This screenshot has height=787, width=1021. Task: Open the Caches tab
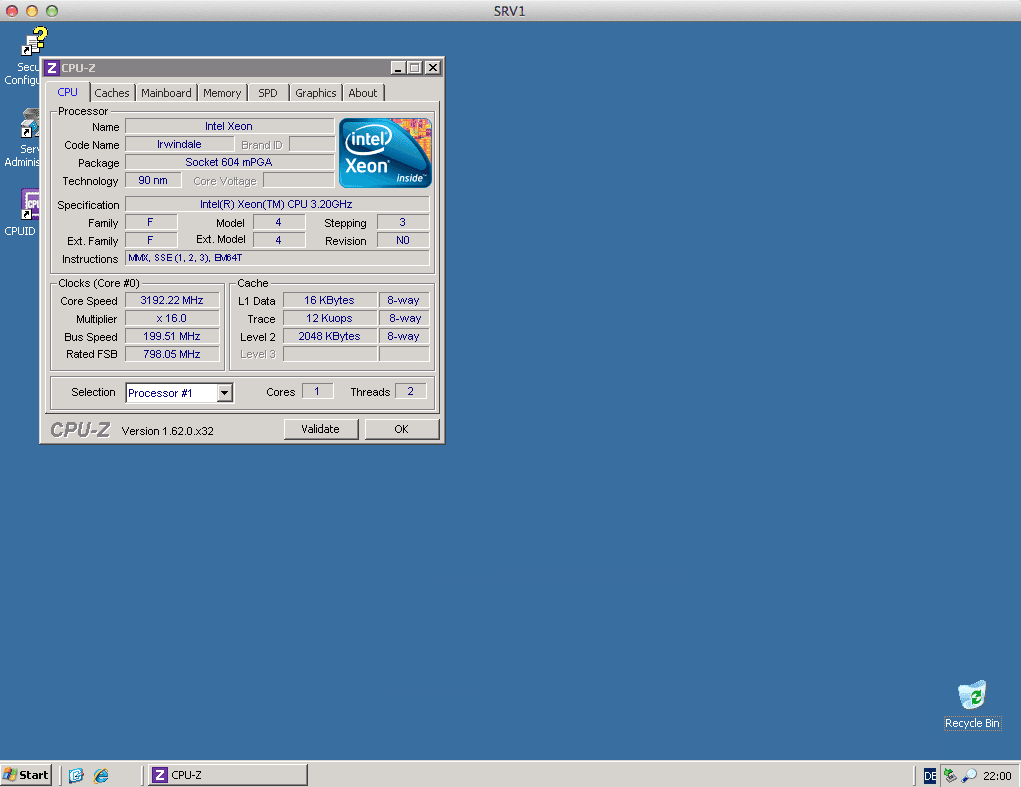[x=112, y=93]
